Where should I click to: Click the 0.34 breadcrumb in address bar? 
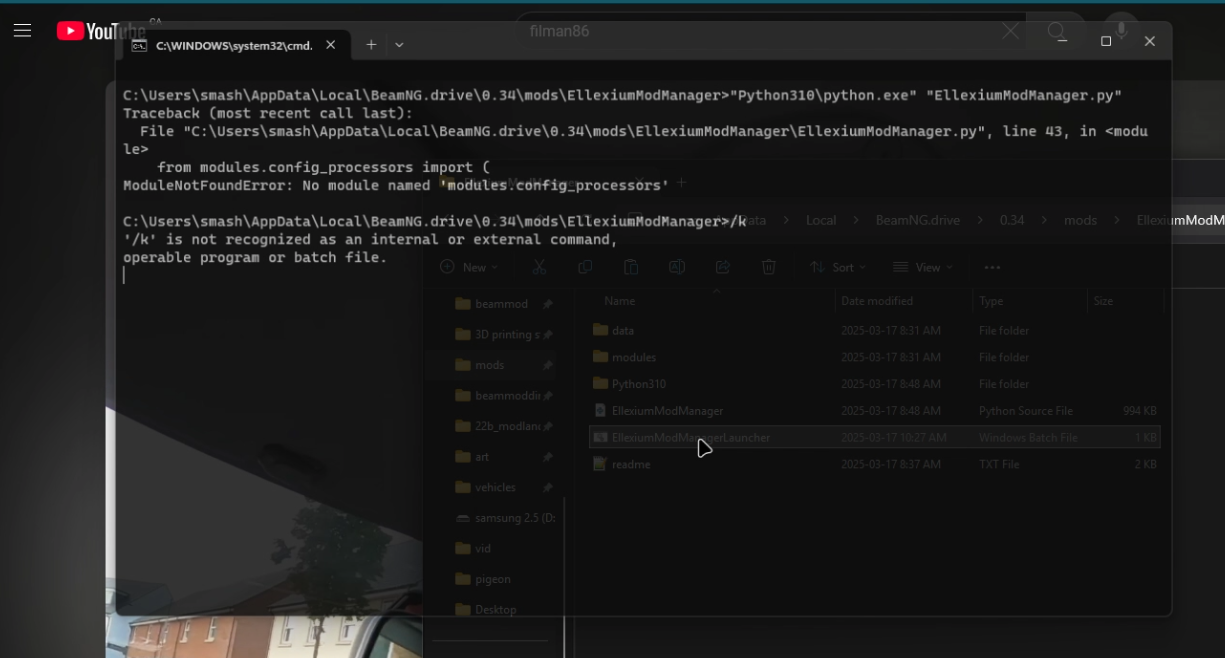coord(1012,220)
